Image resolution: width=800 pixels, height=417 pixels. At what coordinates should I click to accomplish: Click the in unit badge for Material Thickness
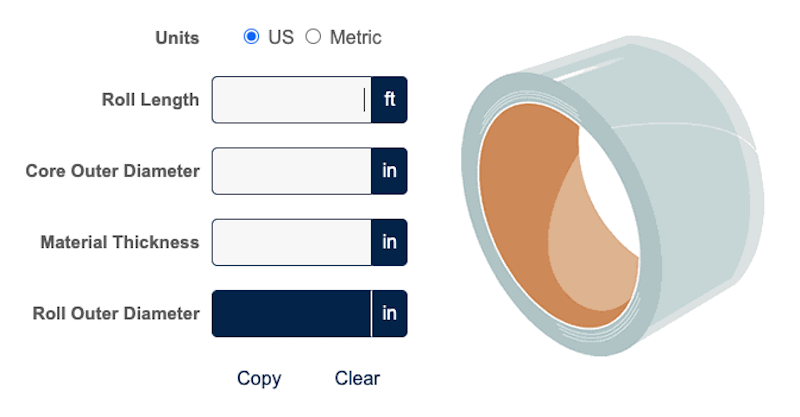coord(389,242)
